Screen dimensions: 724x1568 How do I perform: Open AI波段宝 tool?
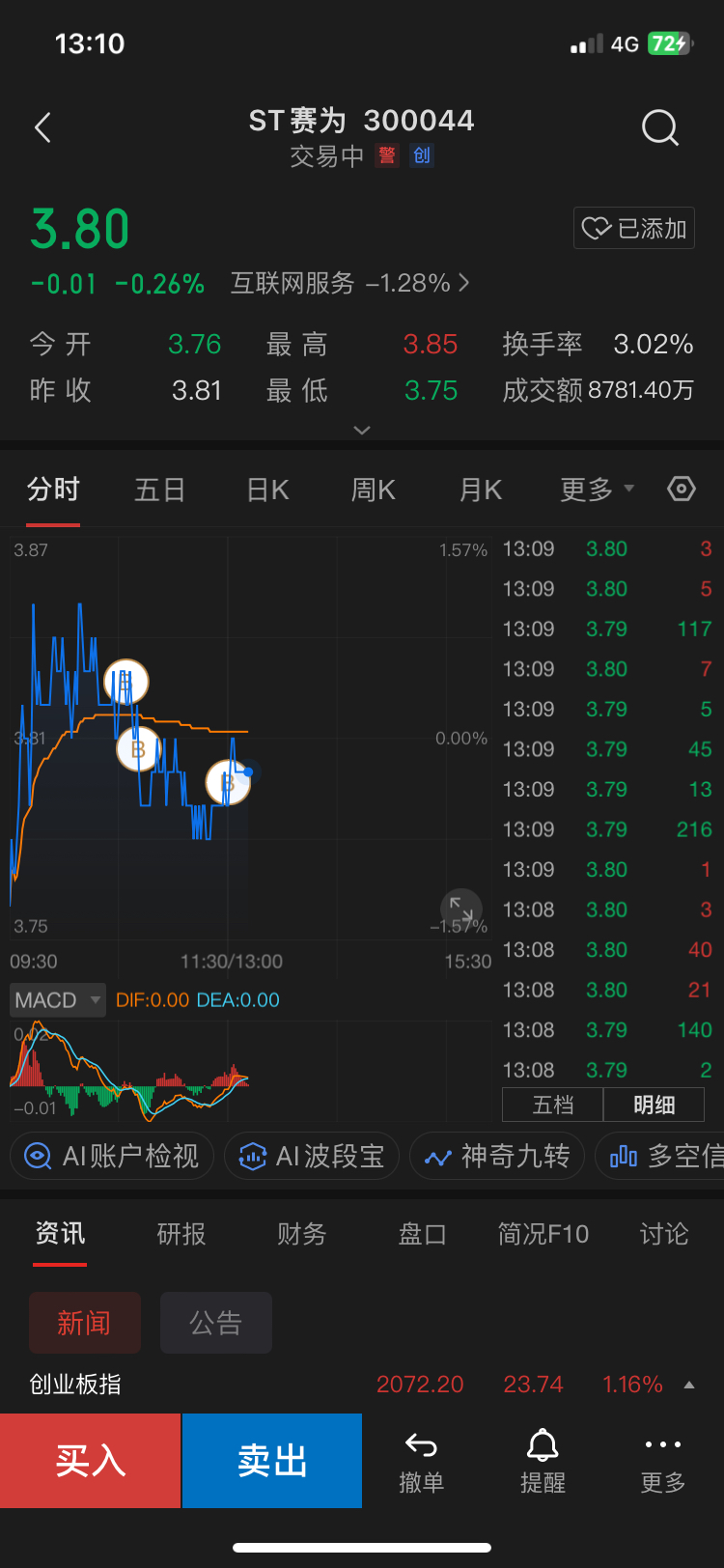click(x=312, y=1156)
